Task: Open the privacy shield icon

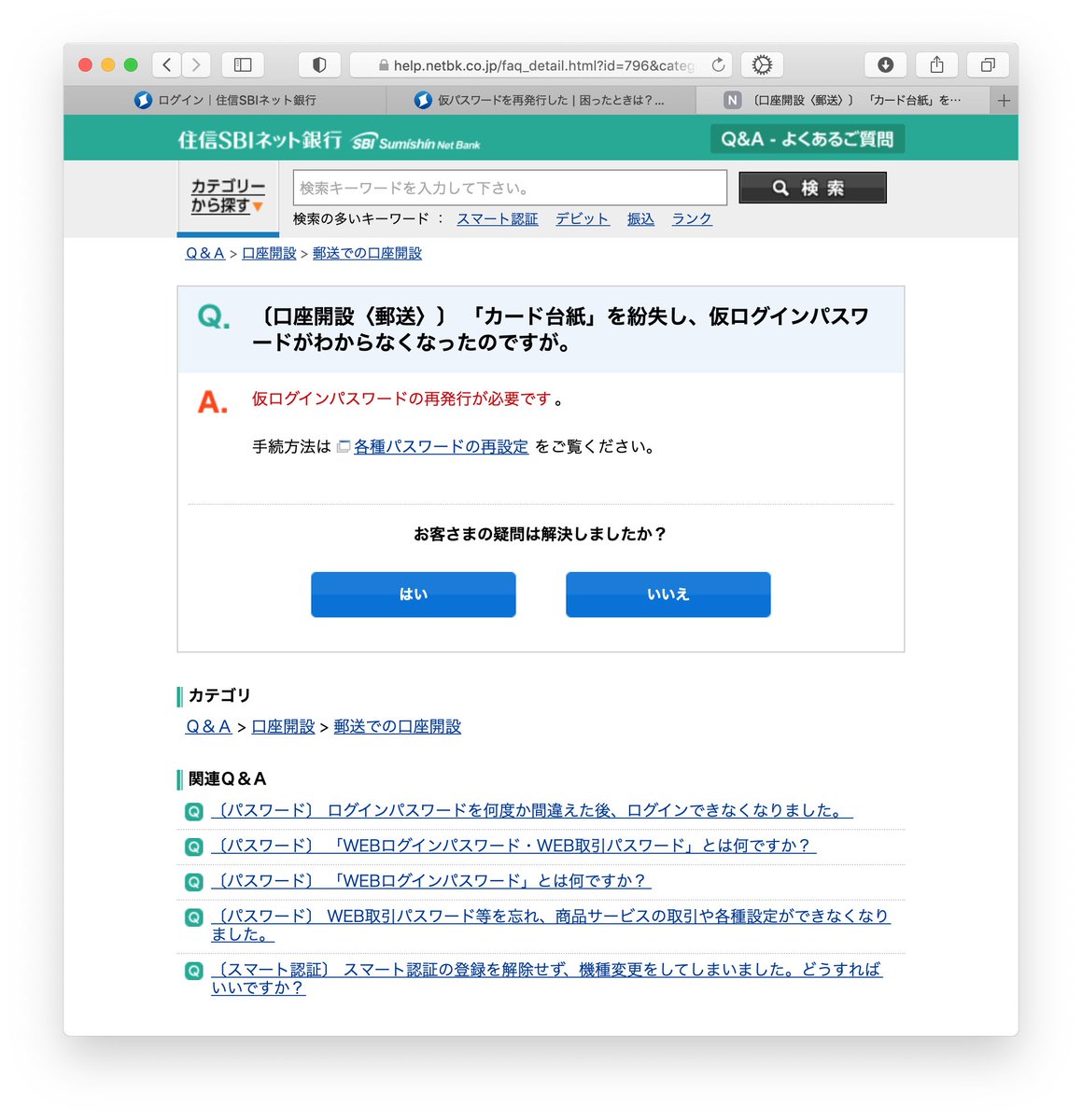Action: click(319, 64)
